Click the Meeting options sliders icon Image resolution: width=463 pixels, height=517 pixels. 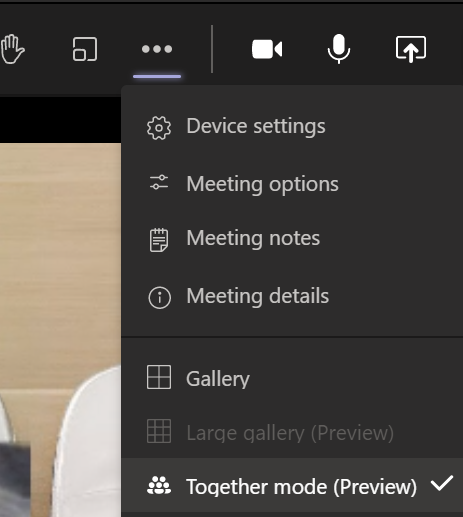coord(159,182)
